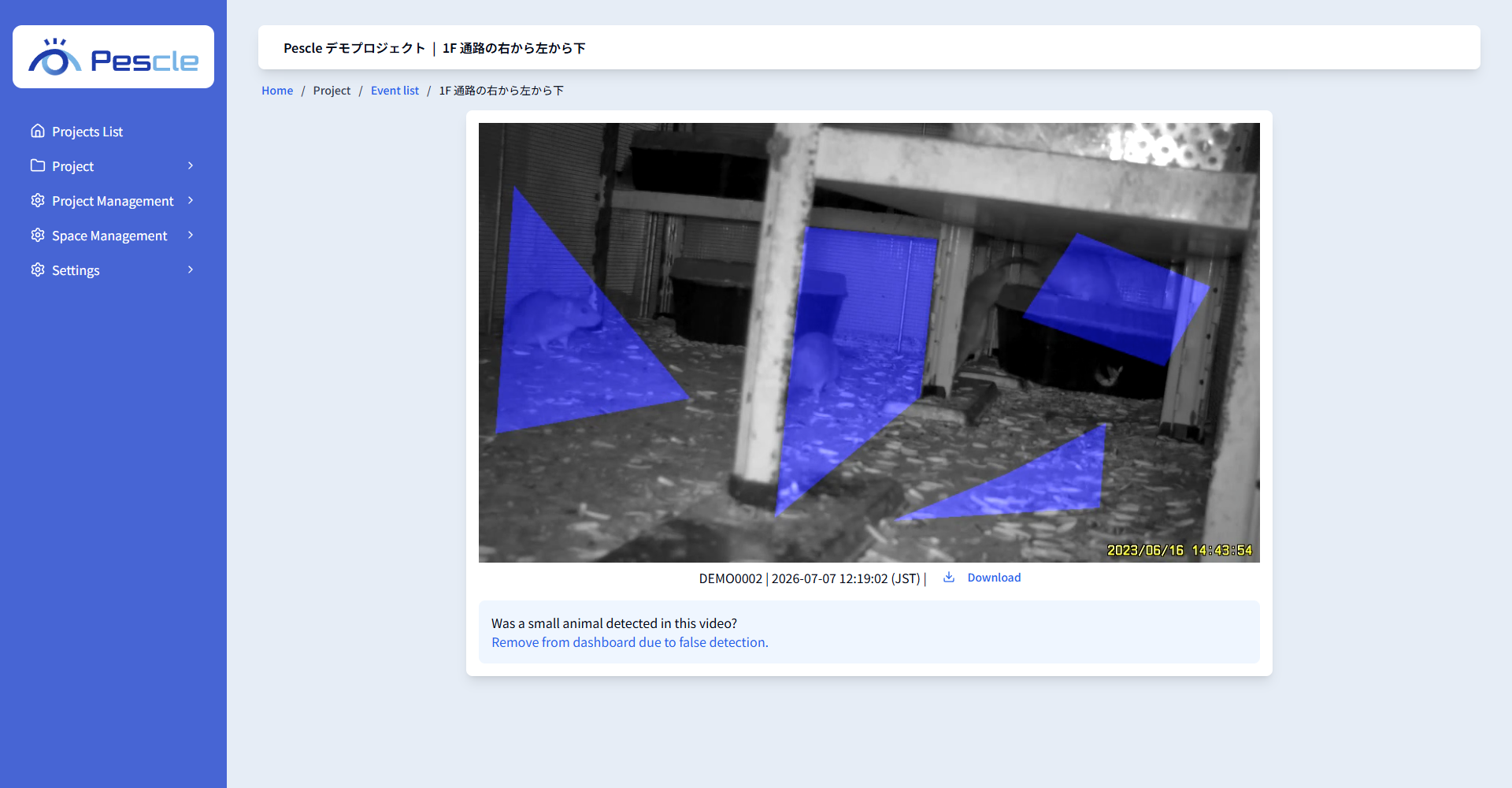Click breadcrumb text '1F 通路の右から左から下'
The height and width of the screenshot is (788, 1512).
[501, 91]
